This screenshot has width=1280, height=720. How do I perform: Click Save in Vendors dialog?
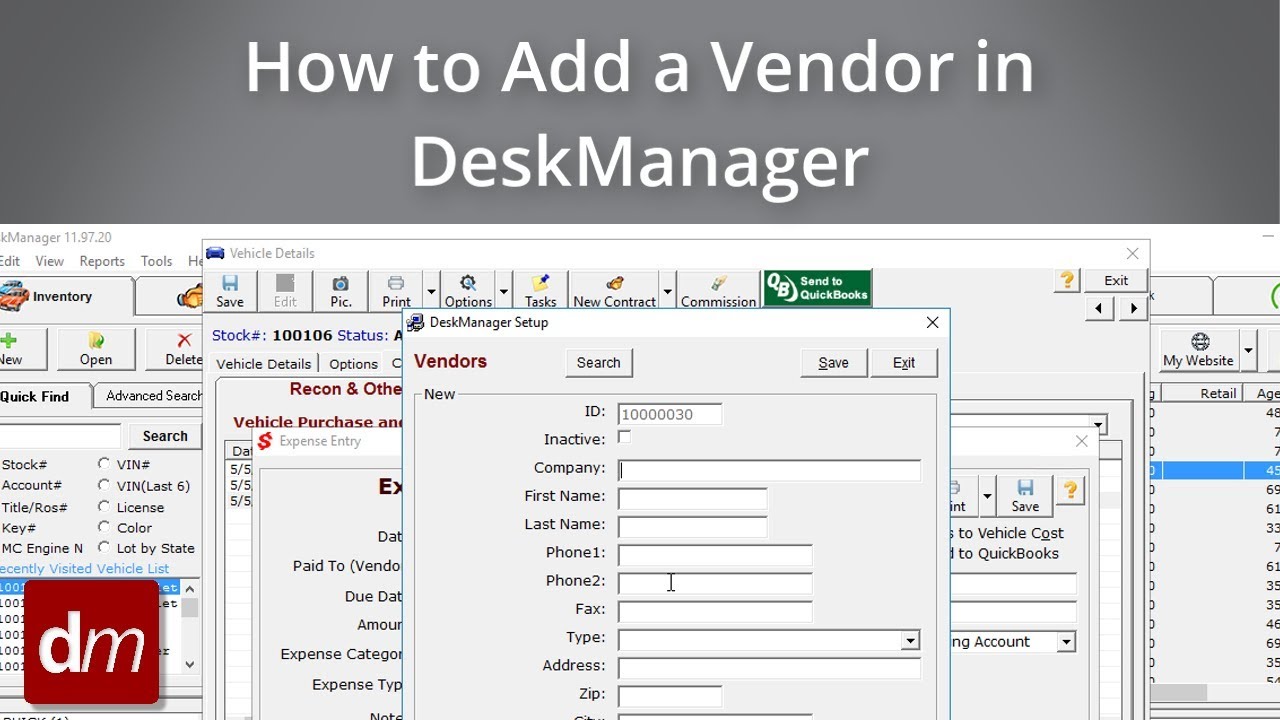tap(833, 363)
